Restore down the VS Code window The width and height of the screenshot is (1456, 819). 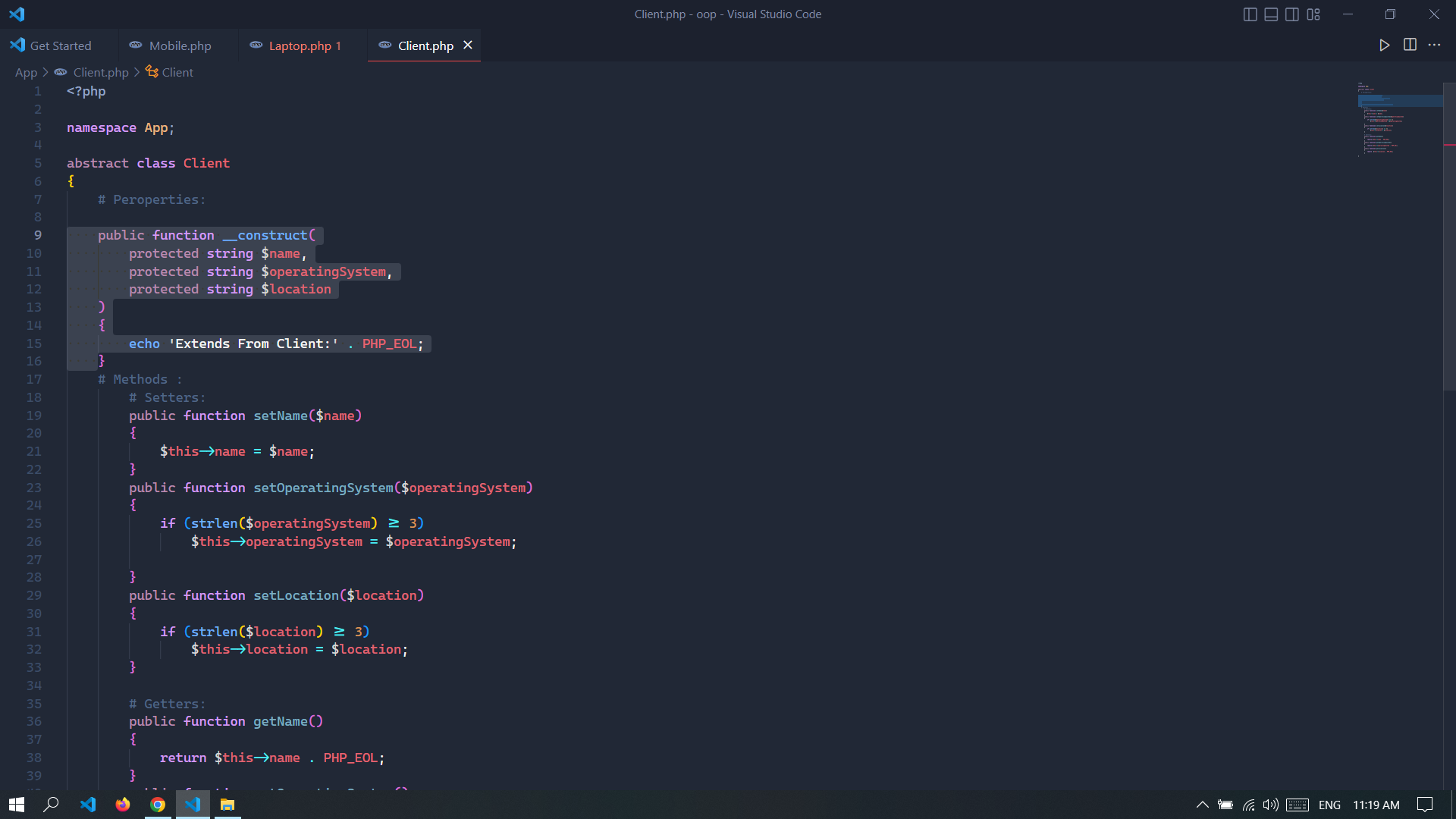1390,14
